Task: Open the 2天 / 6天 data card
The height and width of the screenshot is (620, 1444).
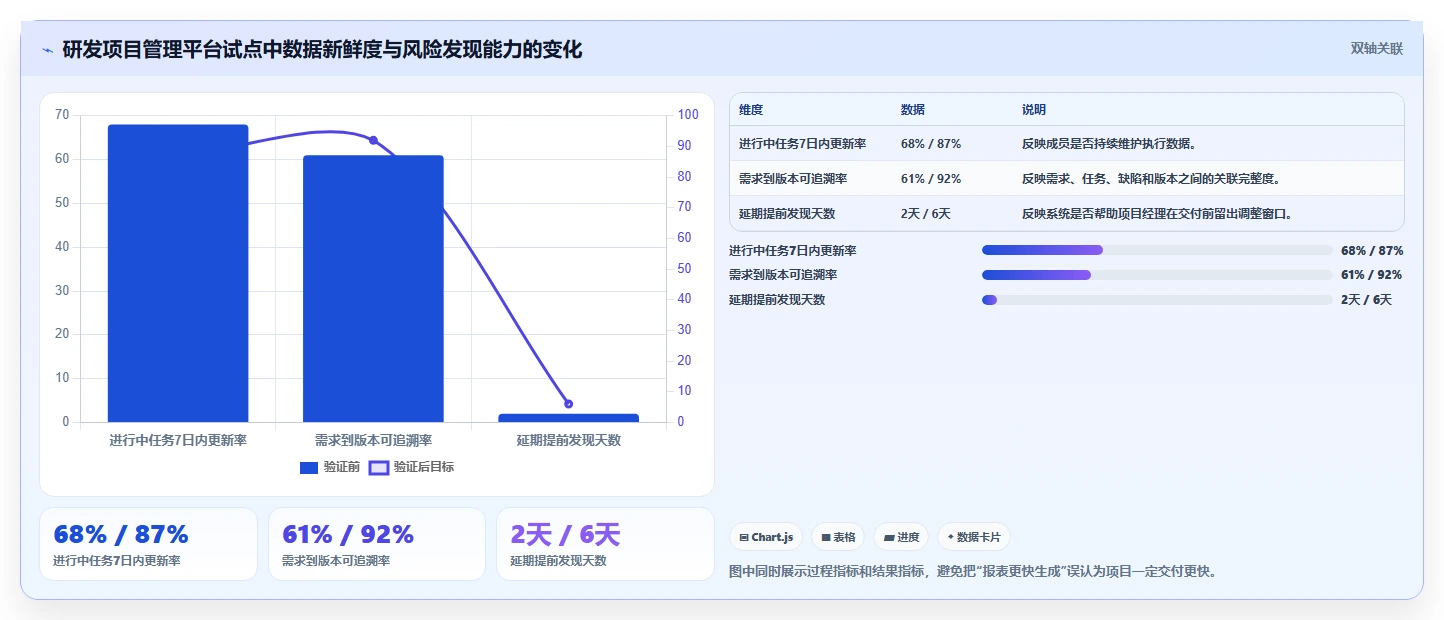Action: pos(605,544)
